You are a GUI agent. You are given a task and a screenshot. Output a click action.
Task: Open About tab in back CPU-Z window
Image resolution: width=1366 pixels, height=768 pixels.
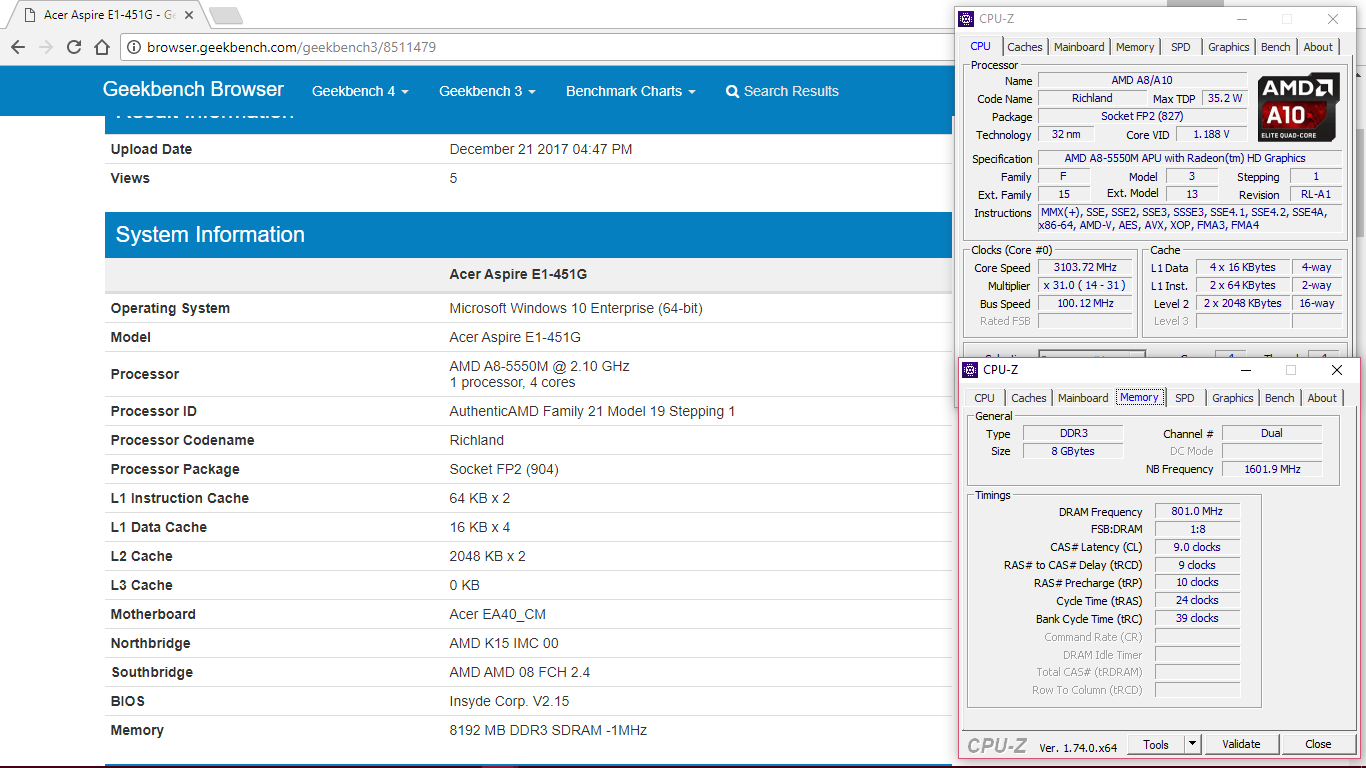[x=1318, y=47]
